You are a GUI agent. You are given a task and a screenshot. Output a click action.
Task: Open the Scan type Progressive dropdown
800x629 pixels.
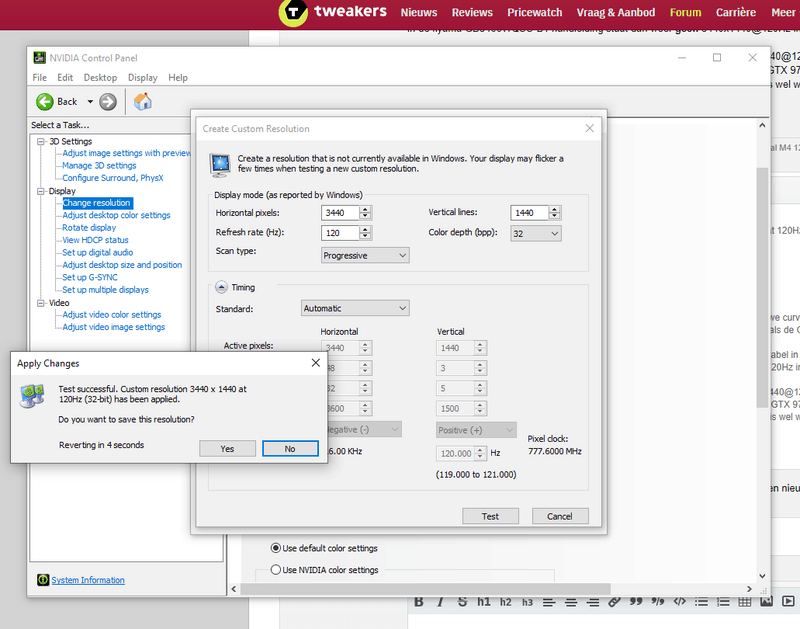click(365, 255)
